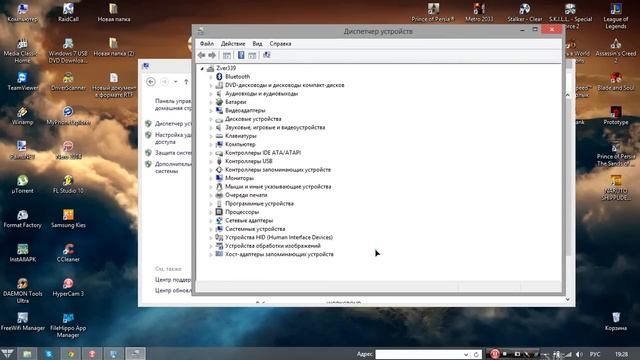
Task: Click the volume icon in system tray
Action: click(x=579, y=354)
